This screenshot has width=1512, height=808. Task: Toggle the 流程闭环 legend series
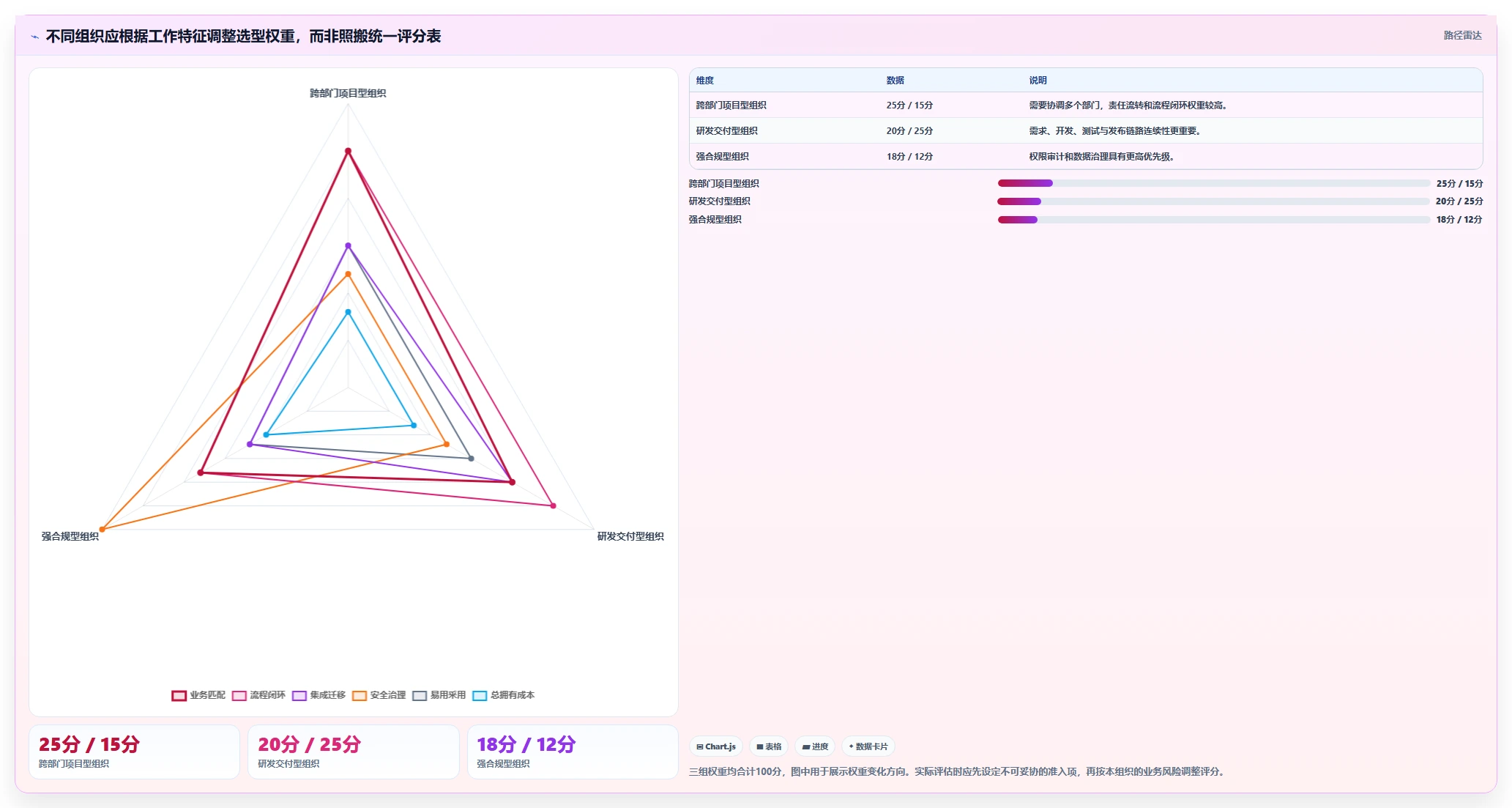[258, 695]
